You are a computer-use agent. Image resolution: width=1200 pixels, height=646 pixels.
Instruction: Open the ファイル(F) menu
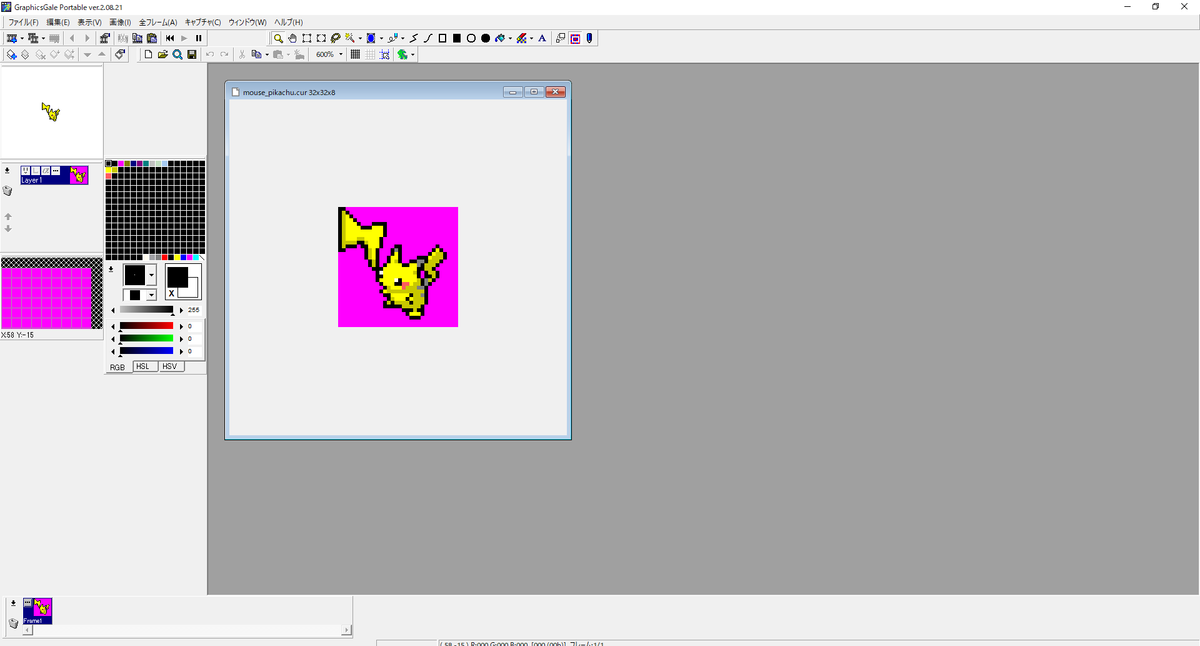pyautogui.click(x=23, y=22)
